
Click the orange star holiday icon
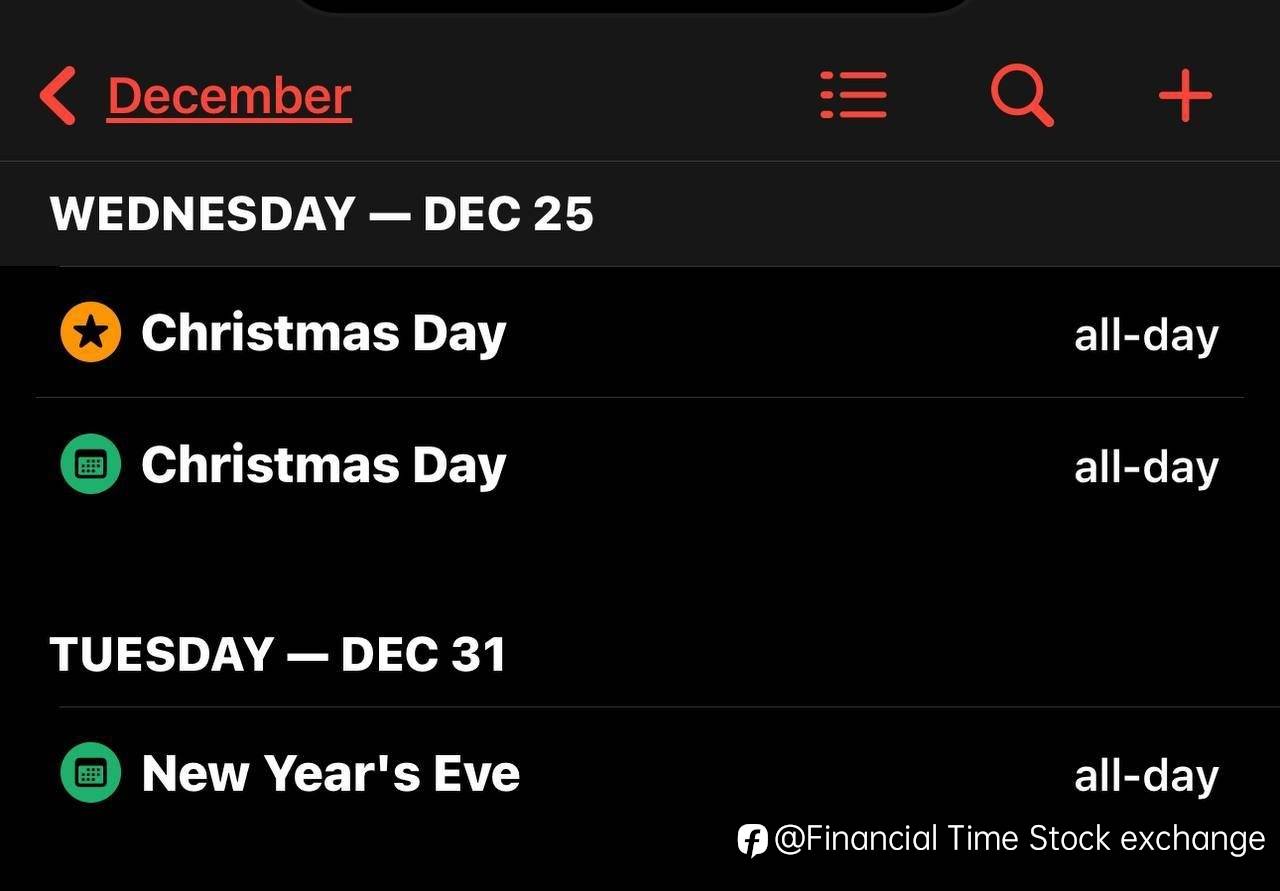[x=91, y=333]
